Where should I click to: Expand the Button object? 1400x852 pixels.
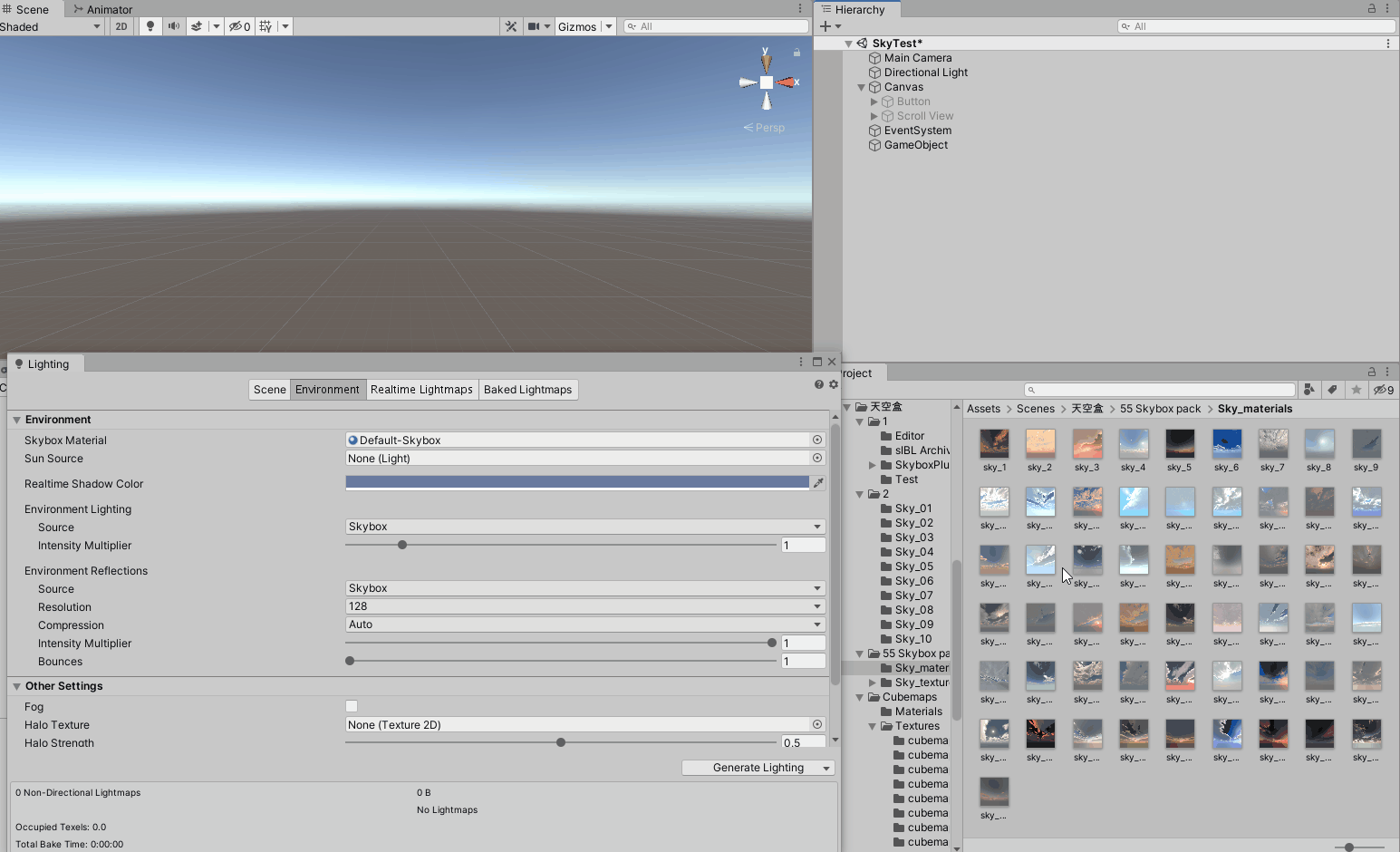(x=874, y=102)
